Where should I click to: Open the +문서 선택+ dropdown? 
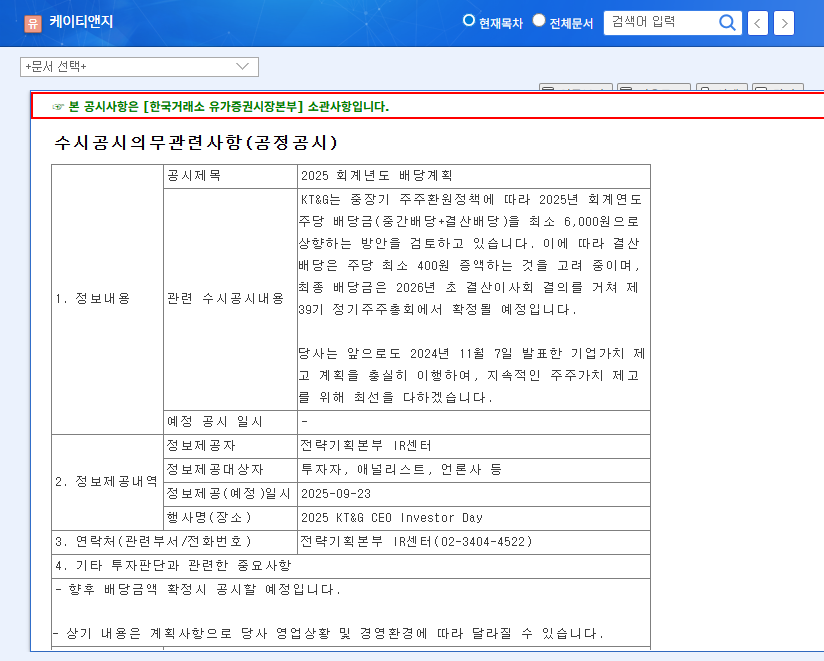[x=139, y=67]
